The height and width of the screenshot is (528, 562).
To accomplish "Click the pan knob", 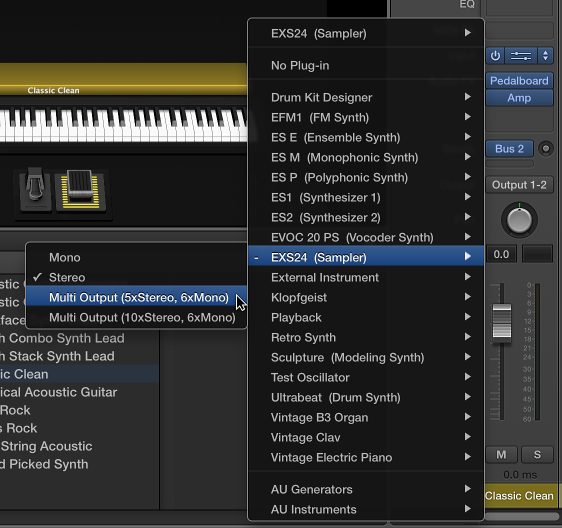I will tap(519, 220).
